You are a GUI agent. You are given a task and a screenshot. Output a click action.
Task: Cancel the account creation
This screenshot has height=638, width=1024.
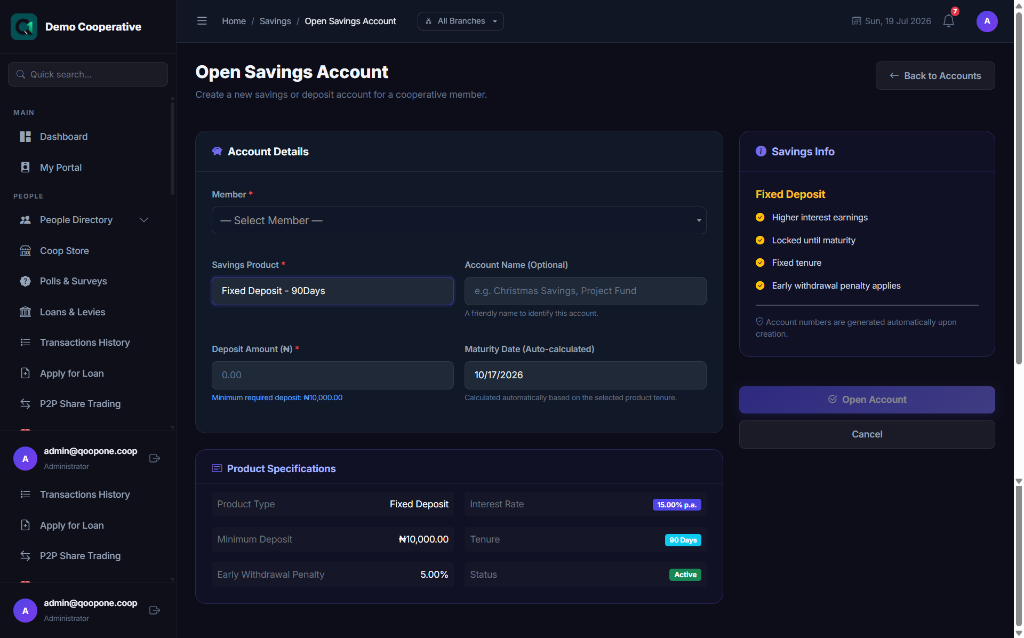(x=867, y=434)
